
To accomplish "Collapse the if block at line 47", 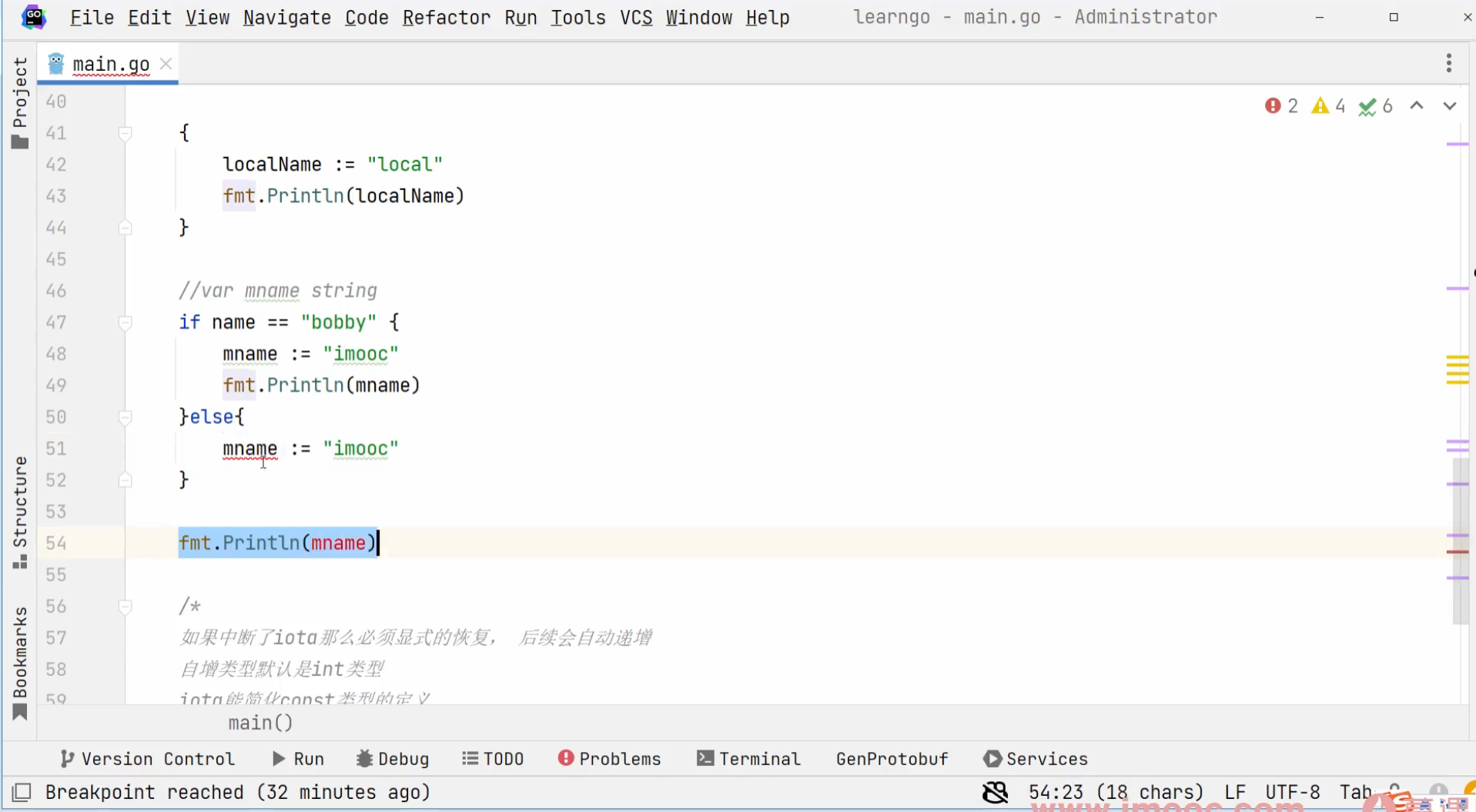I will pos(126,322).
